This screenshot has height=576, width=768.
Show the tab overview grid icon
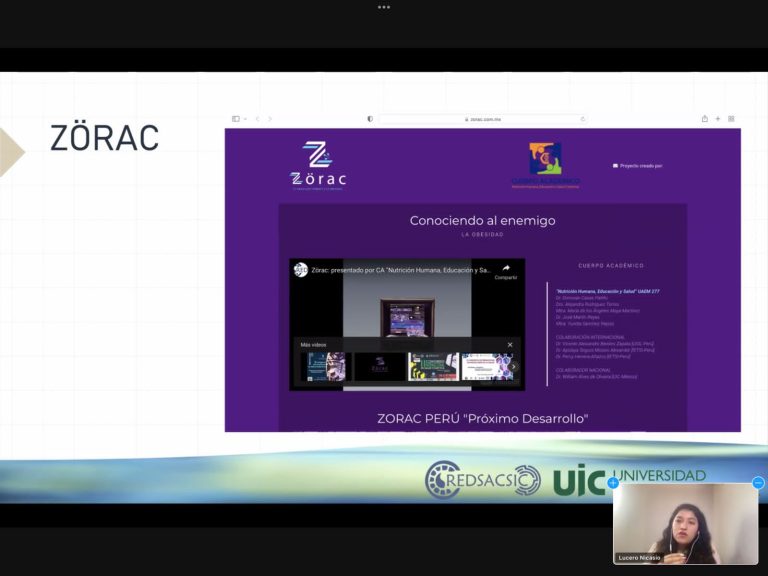pyautogui.click(x=731, y=119)
